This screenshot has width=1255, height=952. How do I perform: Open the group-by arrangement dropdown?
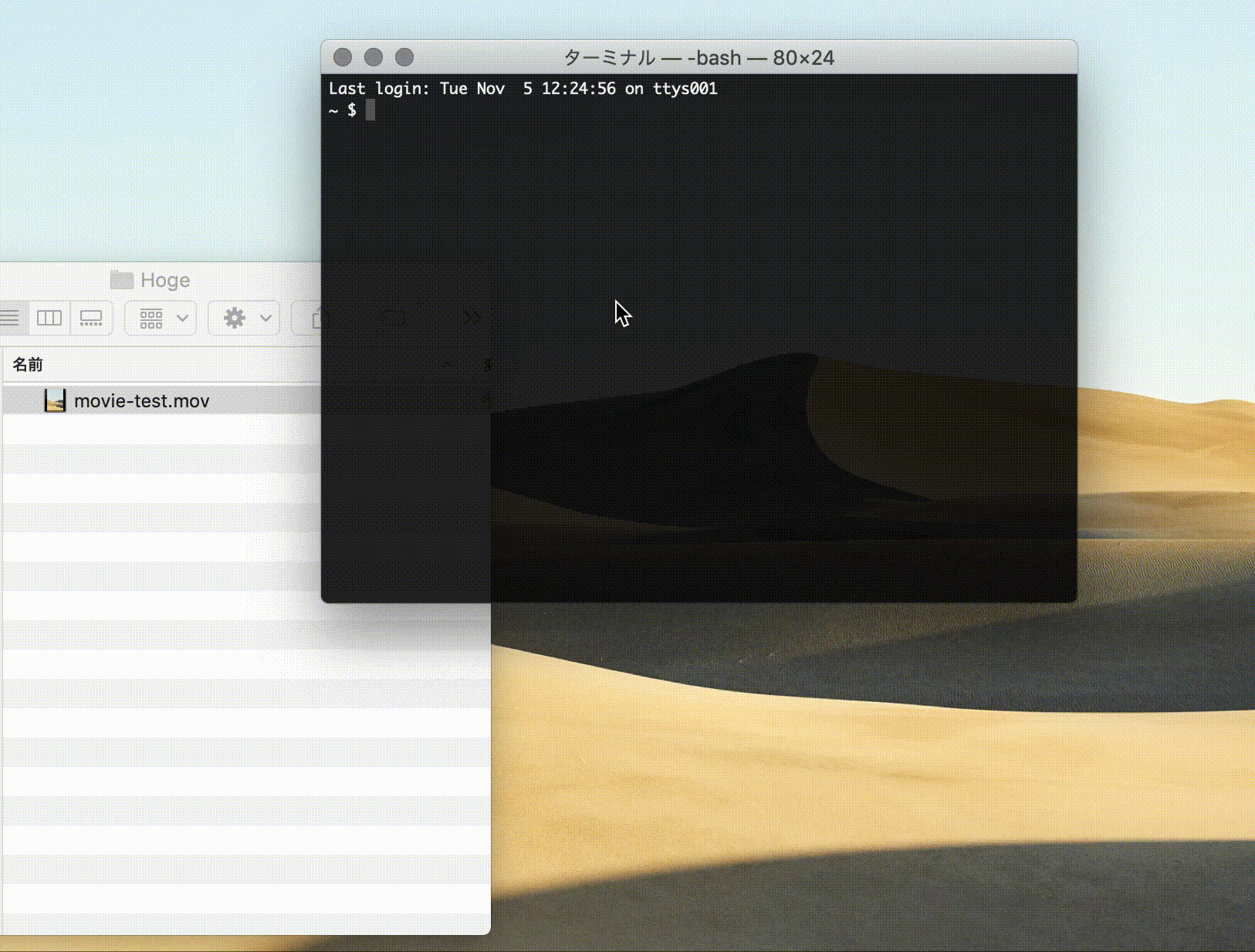pyautogui.click(x=161, y=318)
